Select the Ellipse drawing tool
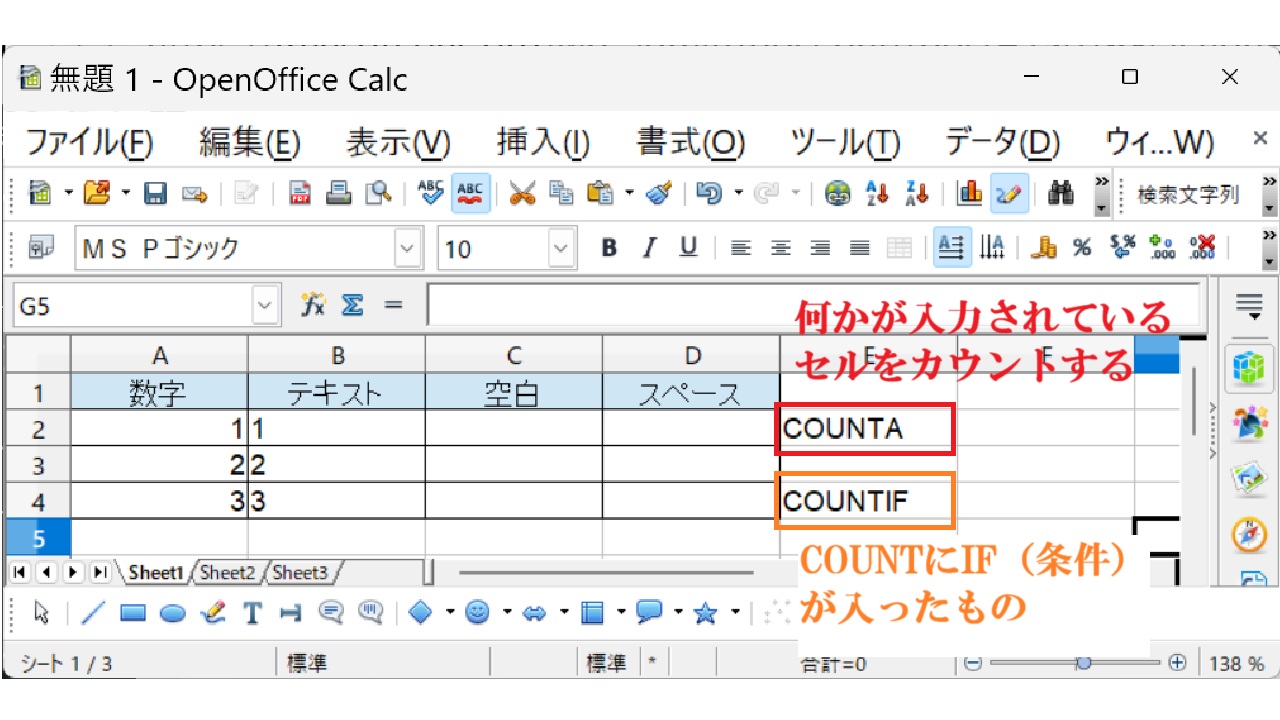The image size is (1280, 720). pyautogui.click(x=173, y=613)
